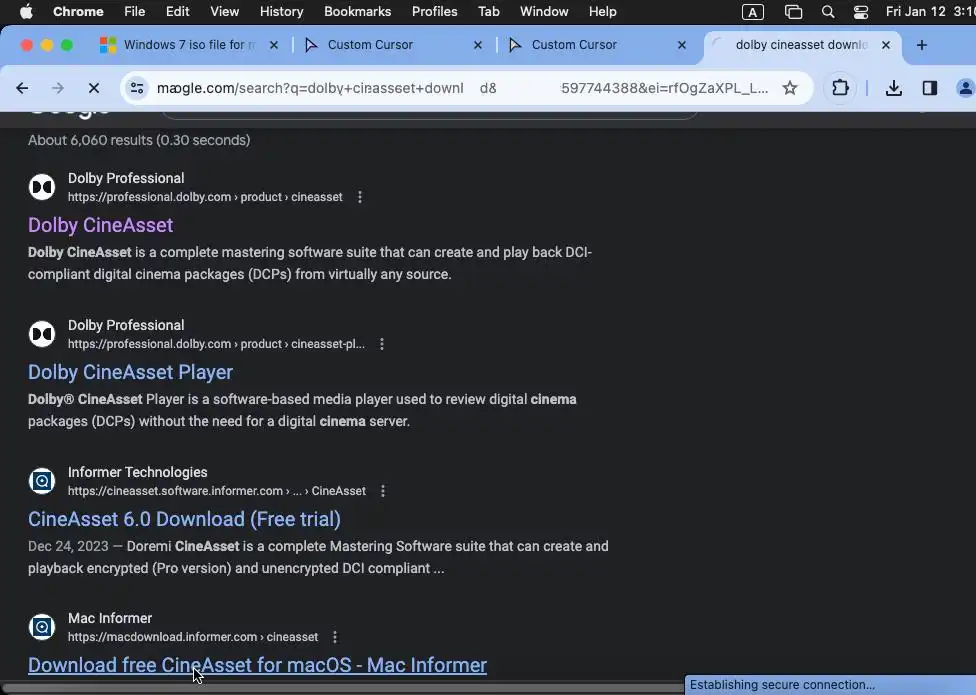Click the Dolby logo beside first result

[42, 187]
